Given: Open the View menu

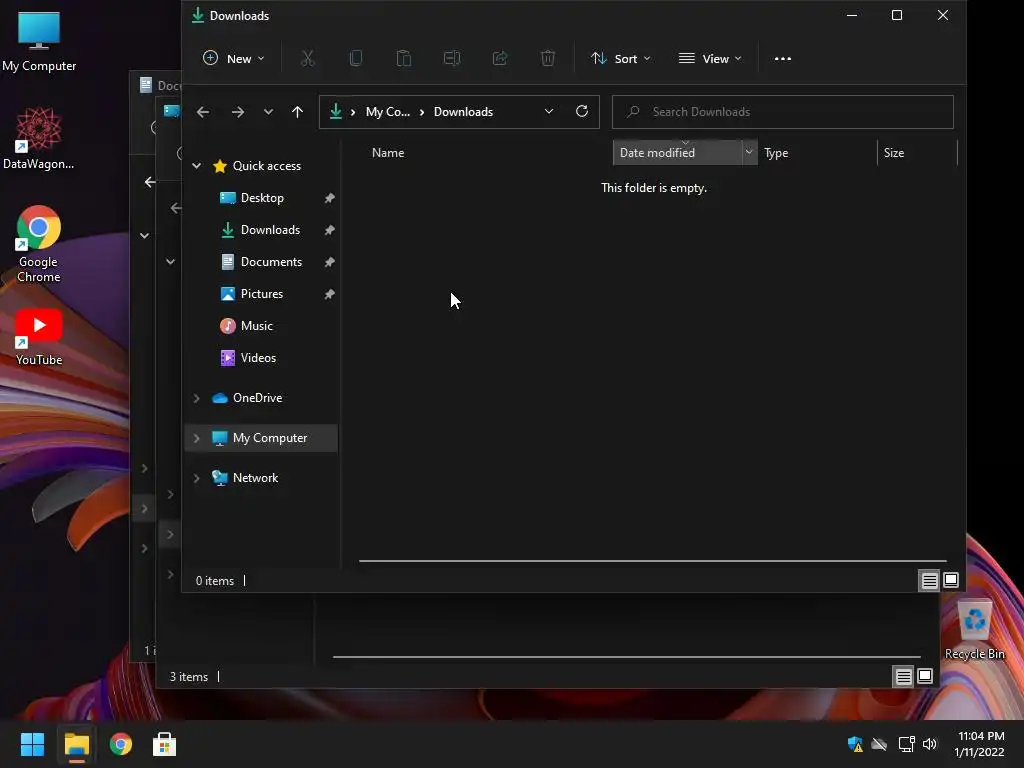Looking at the screenshot, I should tap(710, 59).
